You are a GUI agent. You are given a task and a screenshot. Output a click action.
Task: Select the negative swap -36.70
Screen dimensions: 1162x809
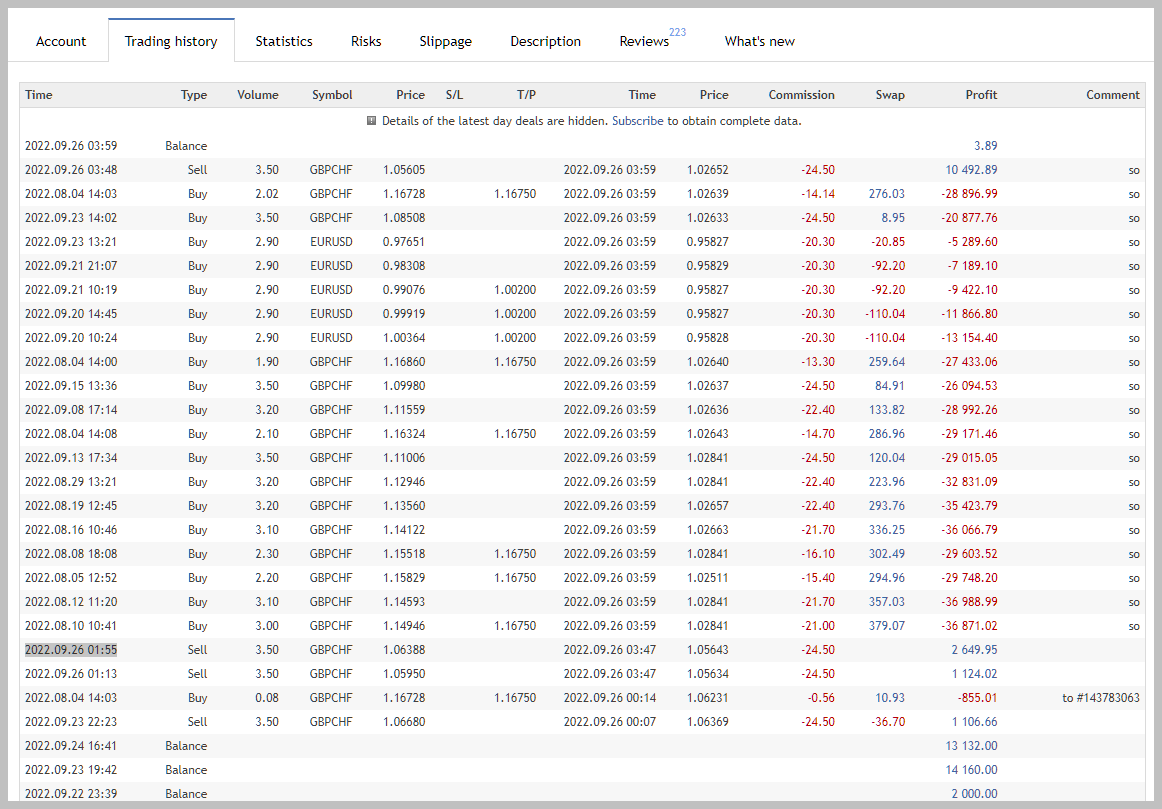tap(888, 722)
